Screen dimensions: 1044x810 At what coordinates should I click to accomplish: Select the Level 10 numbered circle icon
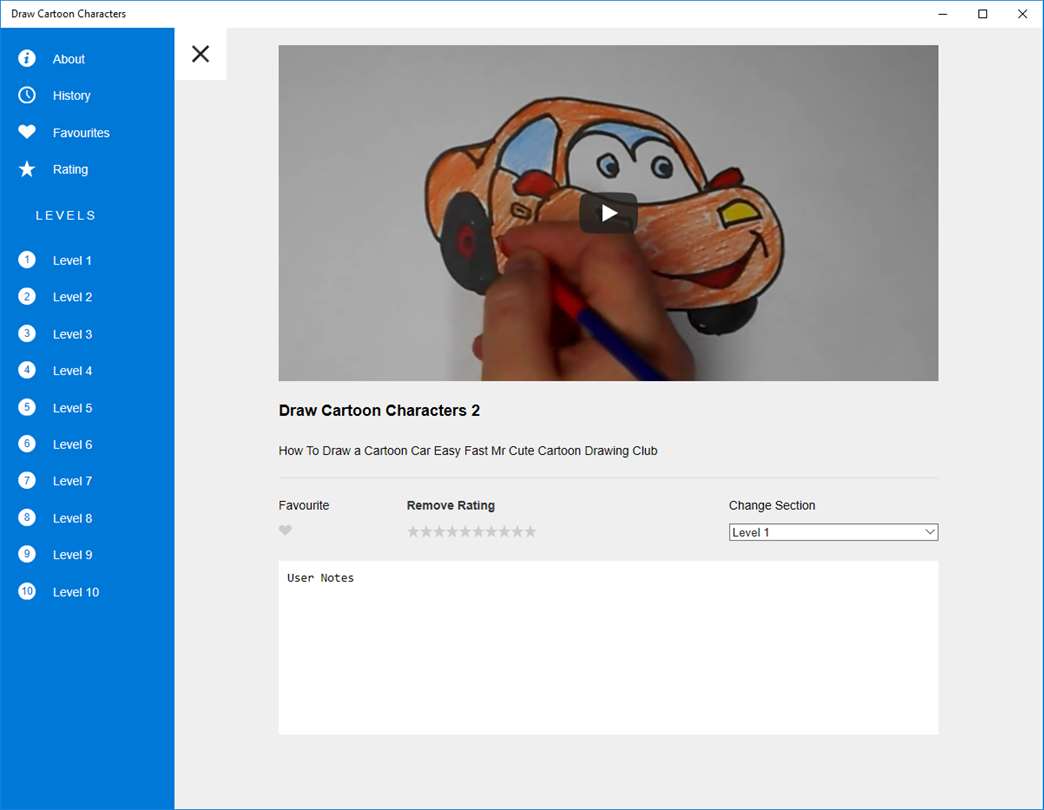pos(27,591)
